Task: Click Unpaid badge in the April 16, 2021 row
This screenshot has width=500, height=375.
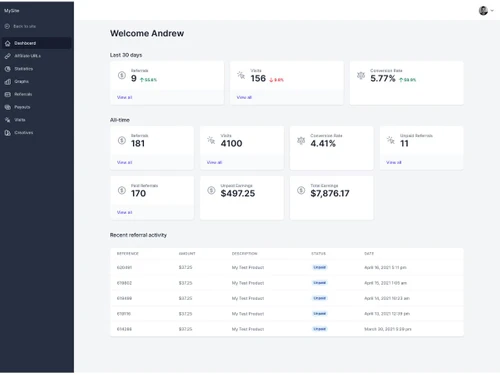Action: click(x=320, y=267)
